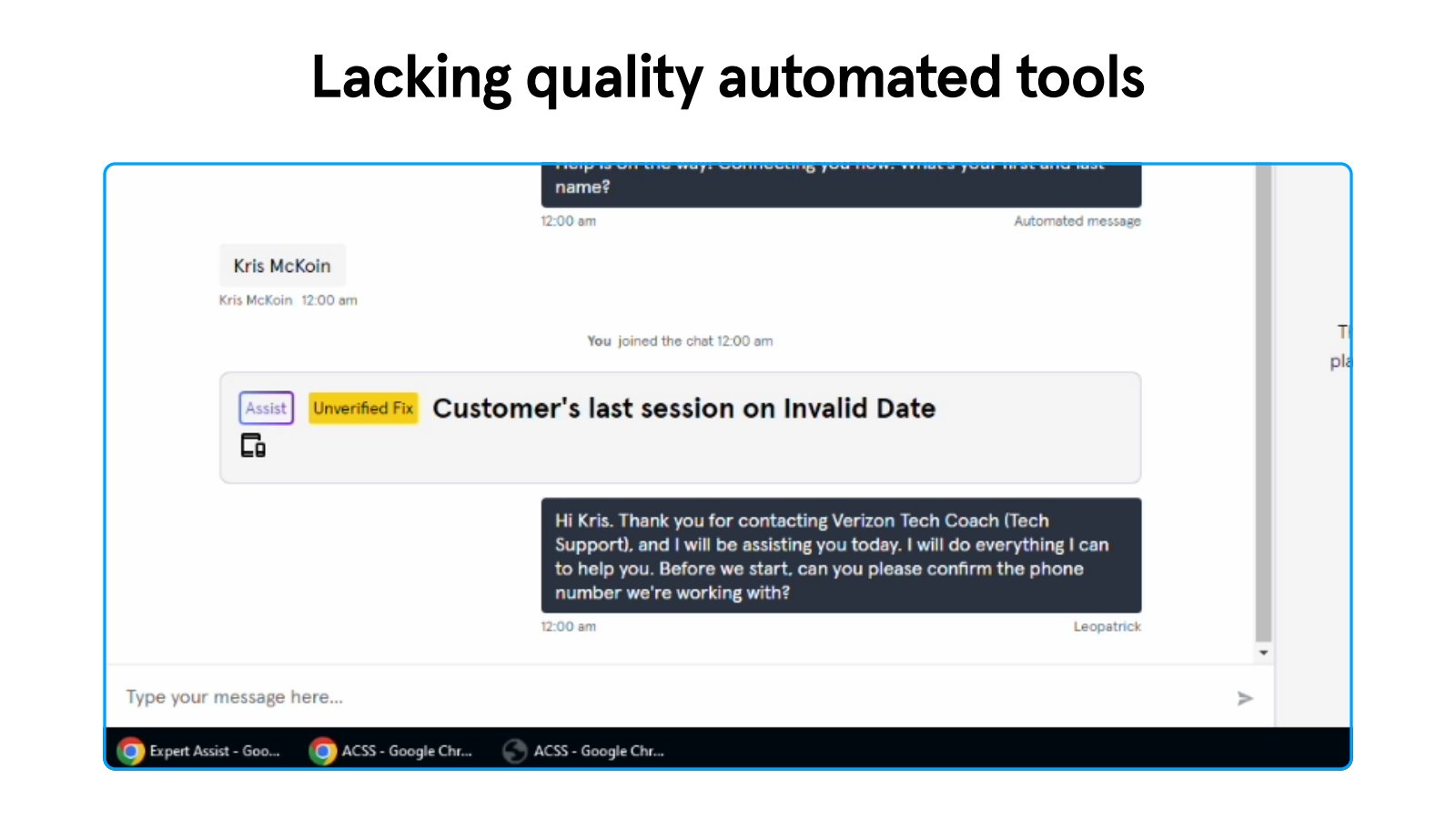Image resolution: width=1456 pixels, height=819 pixels.
Task: Click 'You joined the chat' notice
Action: tap(680, 341)
